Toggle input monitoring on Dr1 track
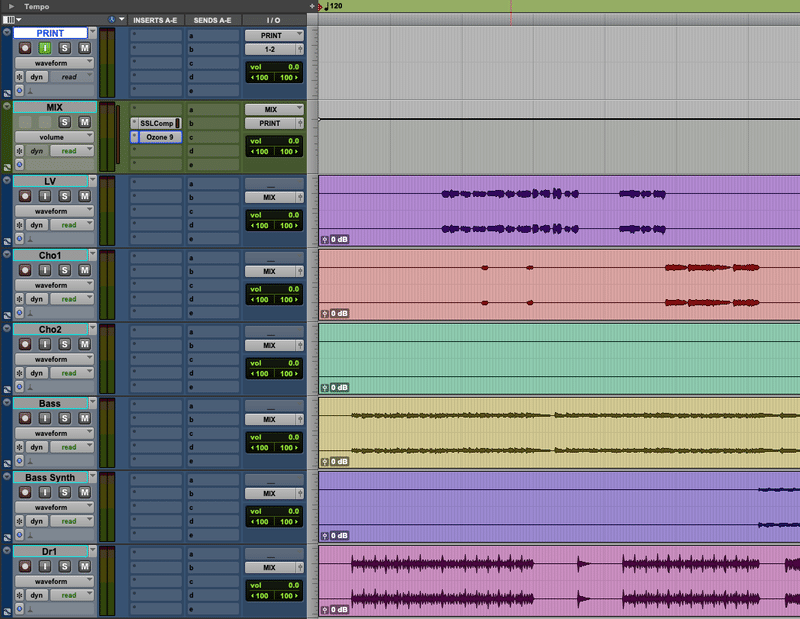This screenshot has height=619, width=800. [45, 566]
